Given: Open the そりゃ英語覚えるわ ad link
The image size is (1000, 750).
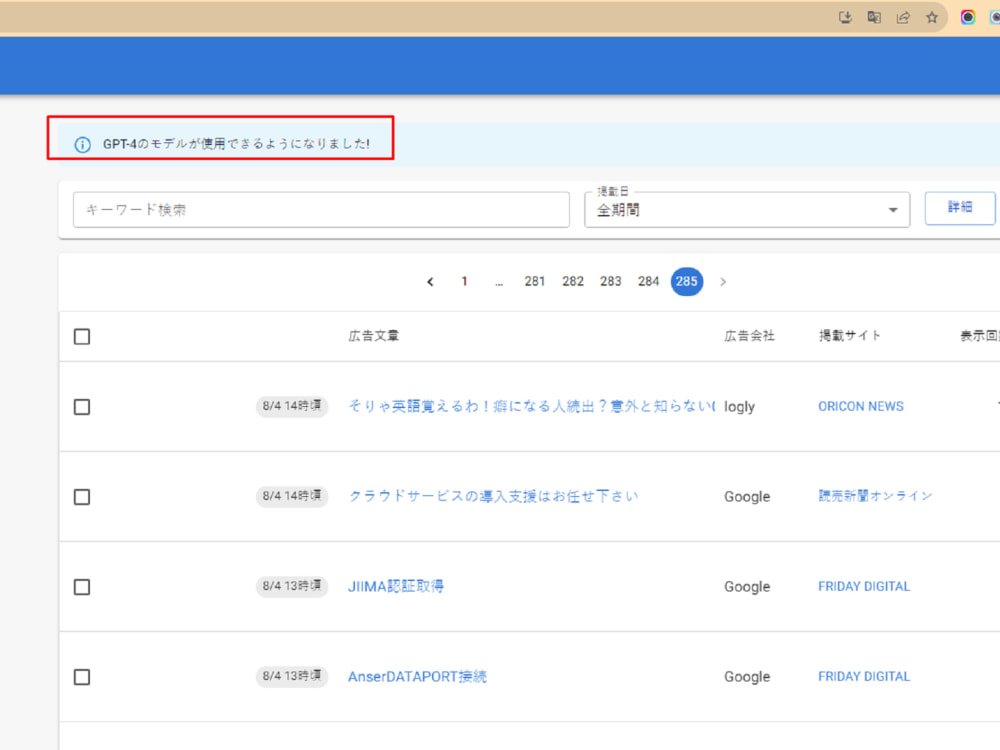Looking at the screenshot, I should [532, 406].
